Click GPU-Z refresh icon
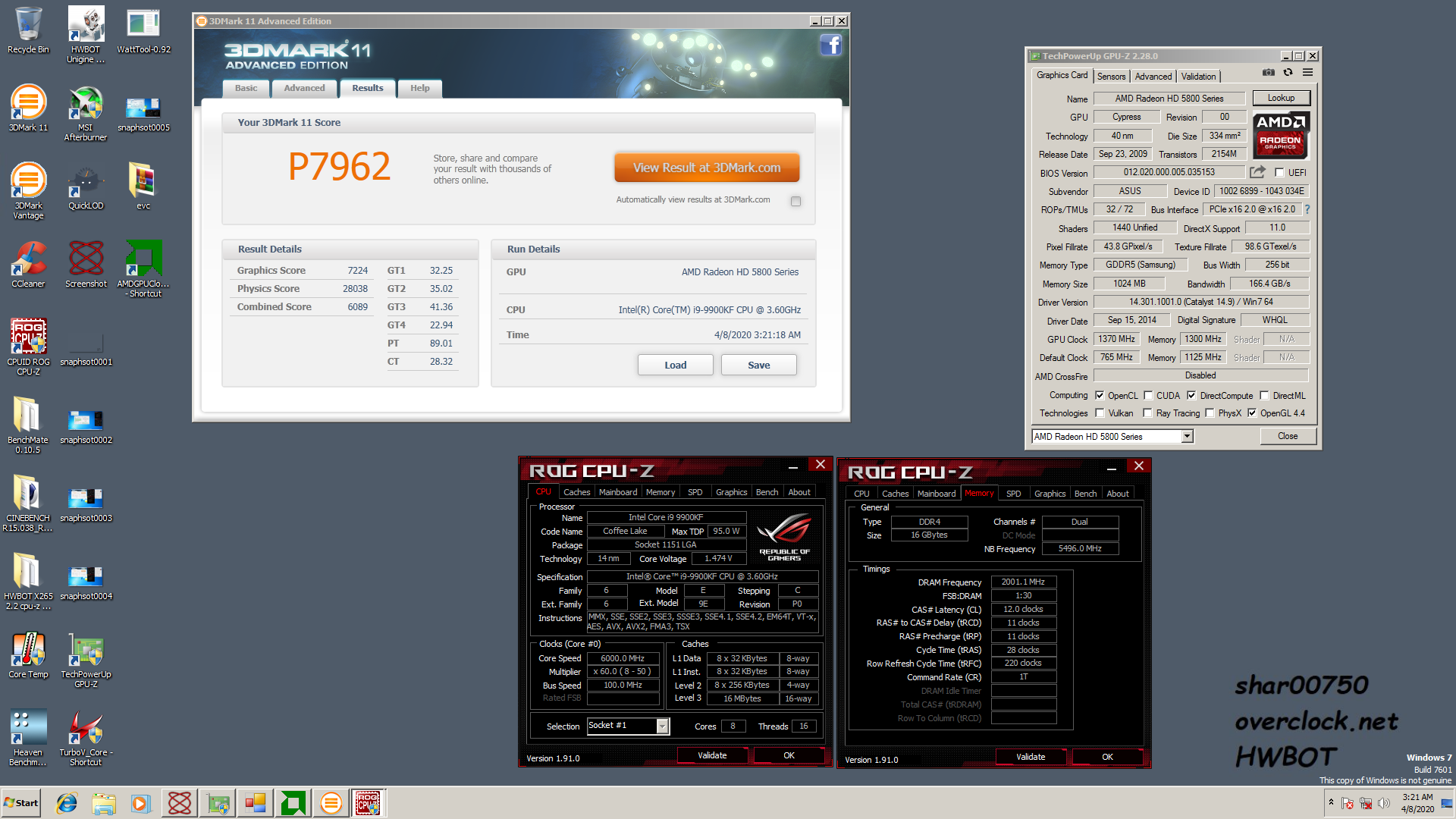This screenshot has height=819, width=1456. pyautogui.click(x=1288, y=73)
